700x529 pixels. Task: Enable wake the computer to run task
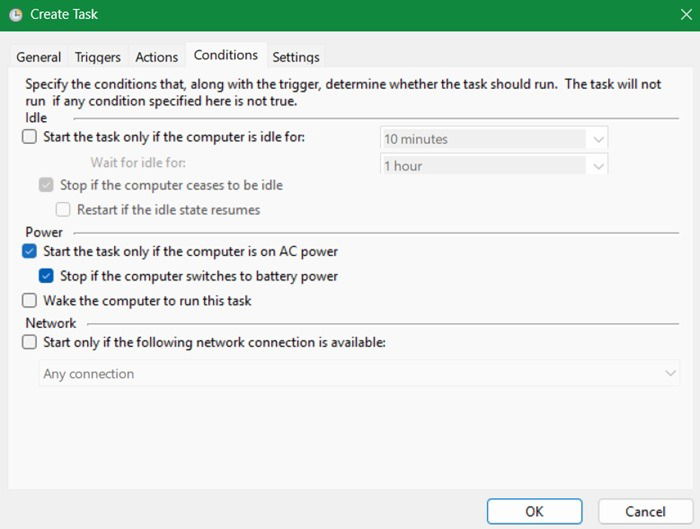tap(29, 301)
